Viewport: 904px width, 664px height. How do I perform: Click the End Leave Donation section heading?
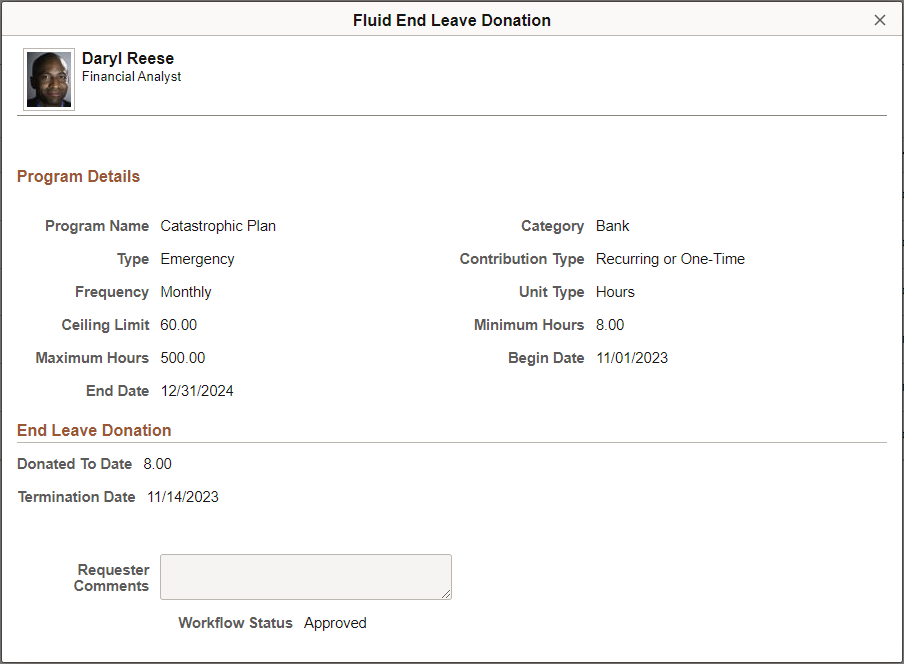[x=94, y=431]
